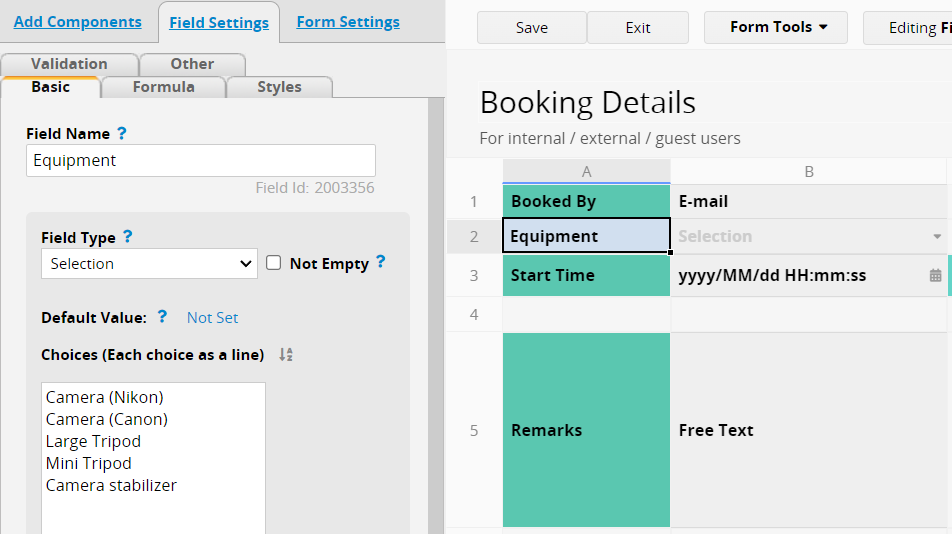Expand the Form Tools dropdown menu

[776, 27]
